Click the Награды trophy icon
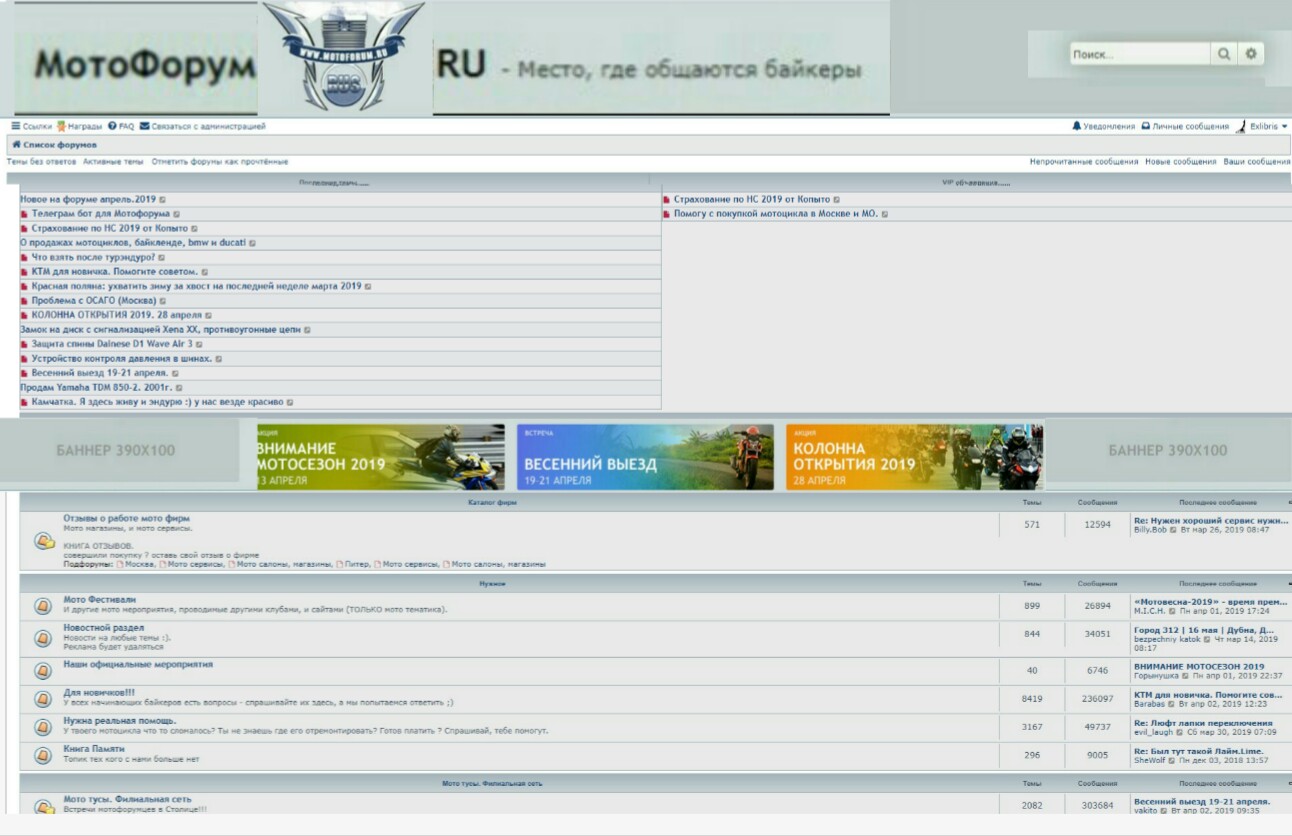Image resolution: width=1292 pixels, height=836 pixels. (61, 127)
